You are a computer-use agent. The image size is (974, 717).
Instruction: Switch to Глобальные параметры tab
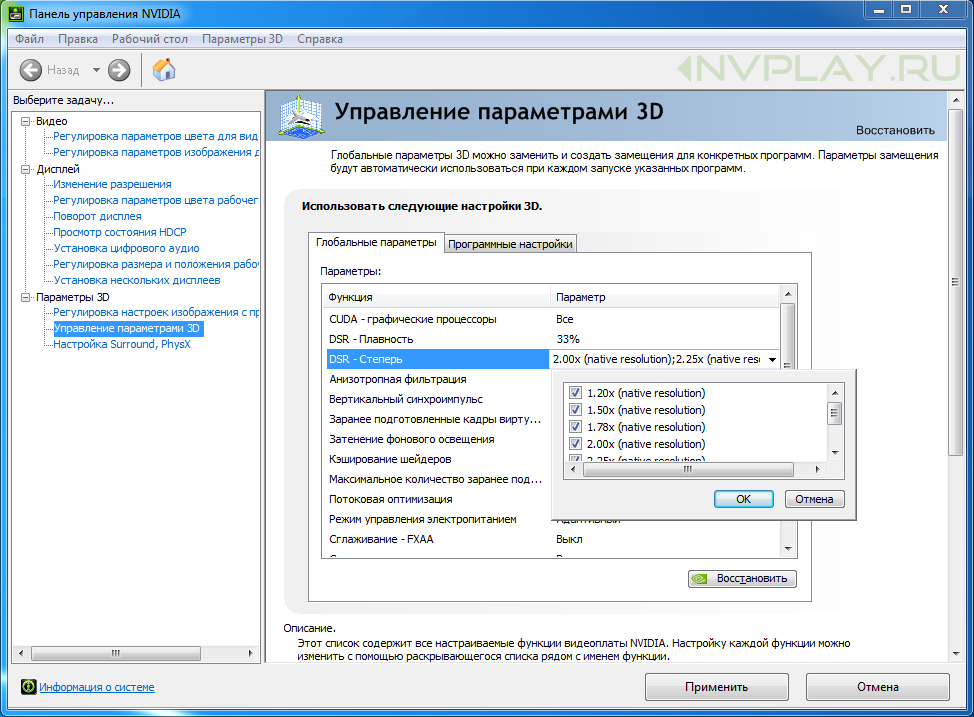pyautogui.click(x=376, y=242)
